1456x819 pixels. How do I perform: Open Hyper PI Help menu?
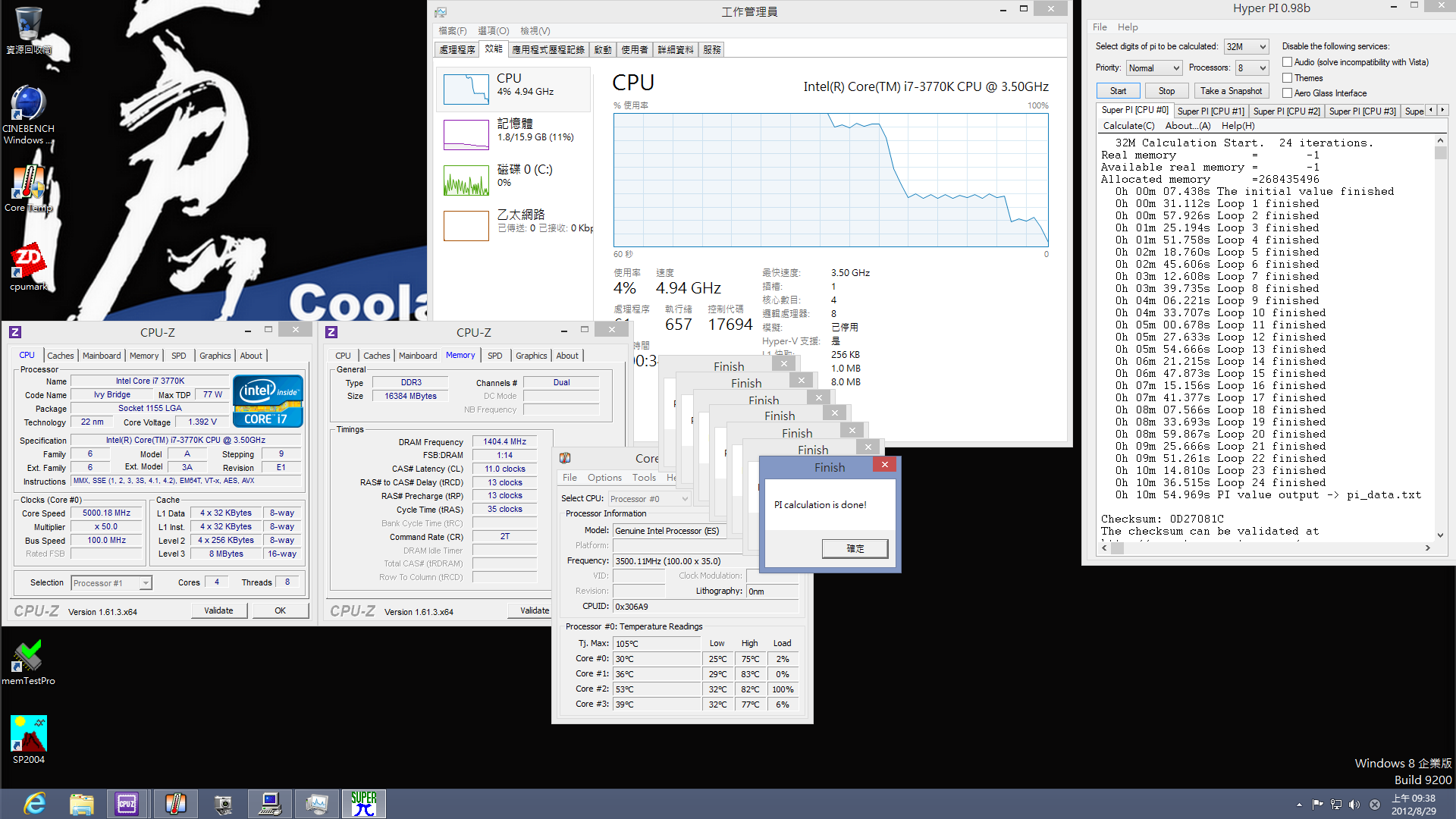[1128, 27]
